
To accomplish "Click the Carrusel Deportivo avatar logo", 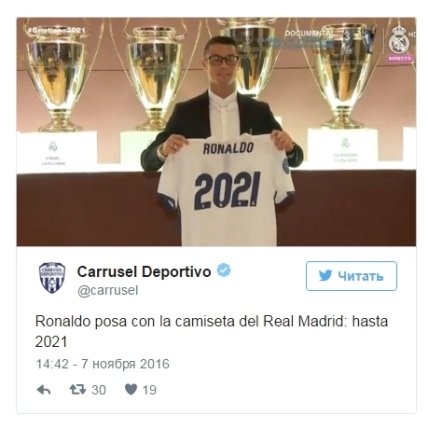I will (52, 277).
